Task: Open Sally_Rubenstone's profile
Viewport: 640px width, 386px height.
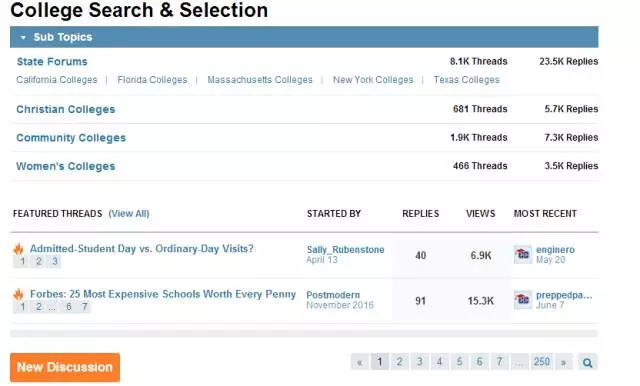Action: [x=345, y=249]
